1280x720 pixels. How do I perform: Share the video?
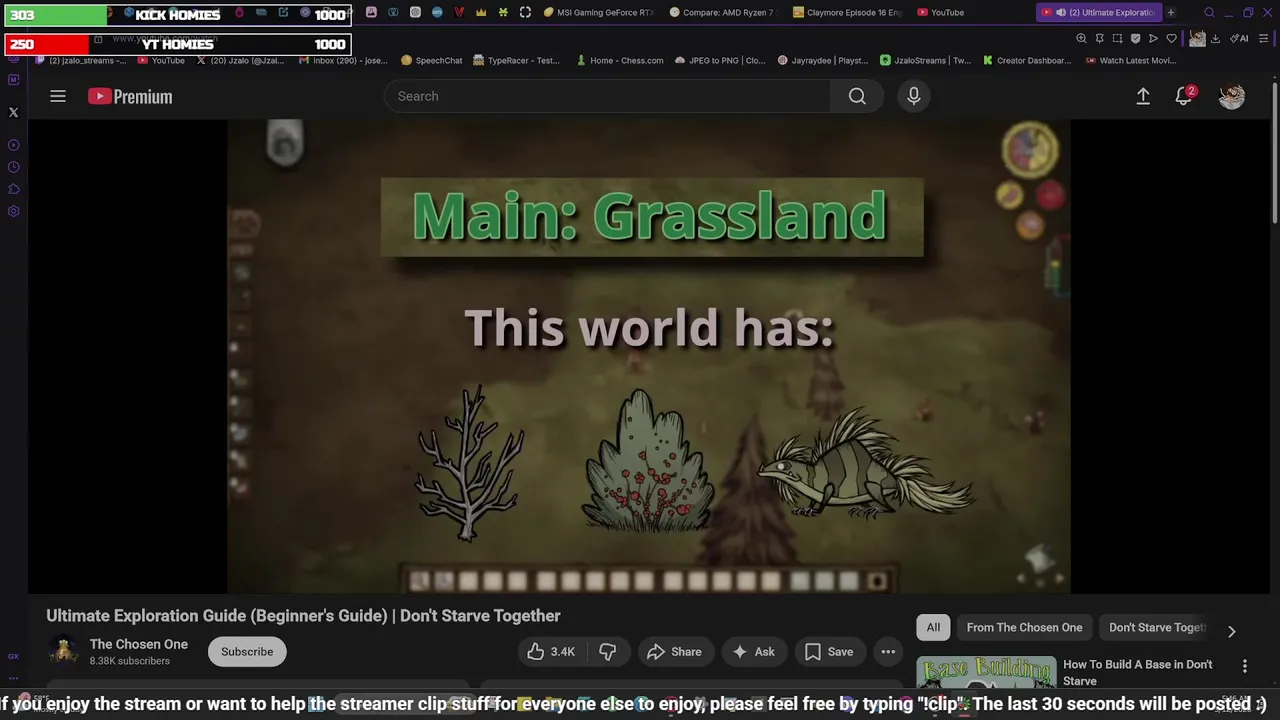(675, 652)
